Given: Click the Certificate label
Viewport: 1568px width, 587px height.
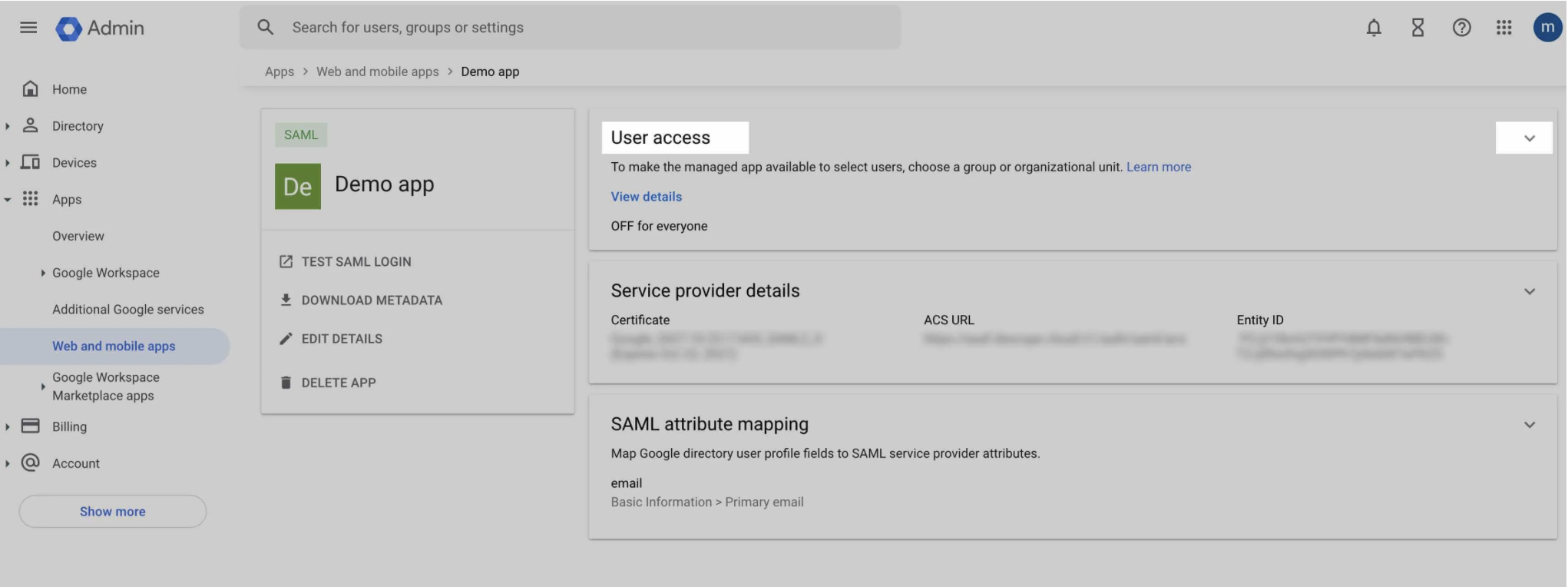Looking at the screenshot, I should [x=640, y=320].
